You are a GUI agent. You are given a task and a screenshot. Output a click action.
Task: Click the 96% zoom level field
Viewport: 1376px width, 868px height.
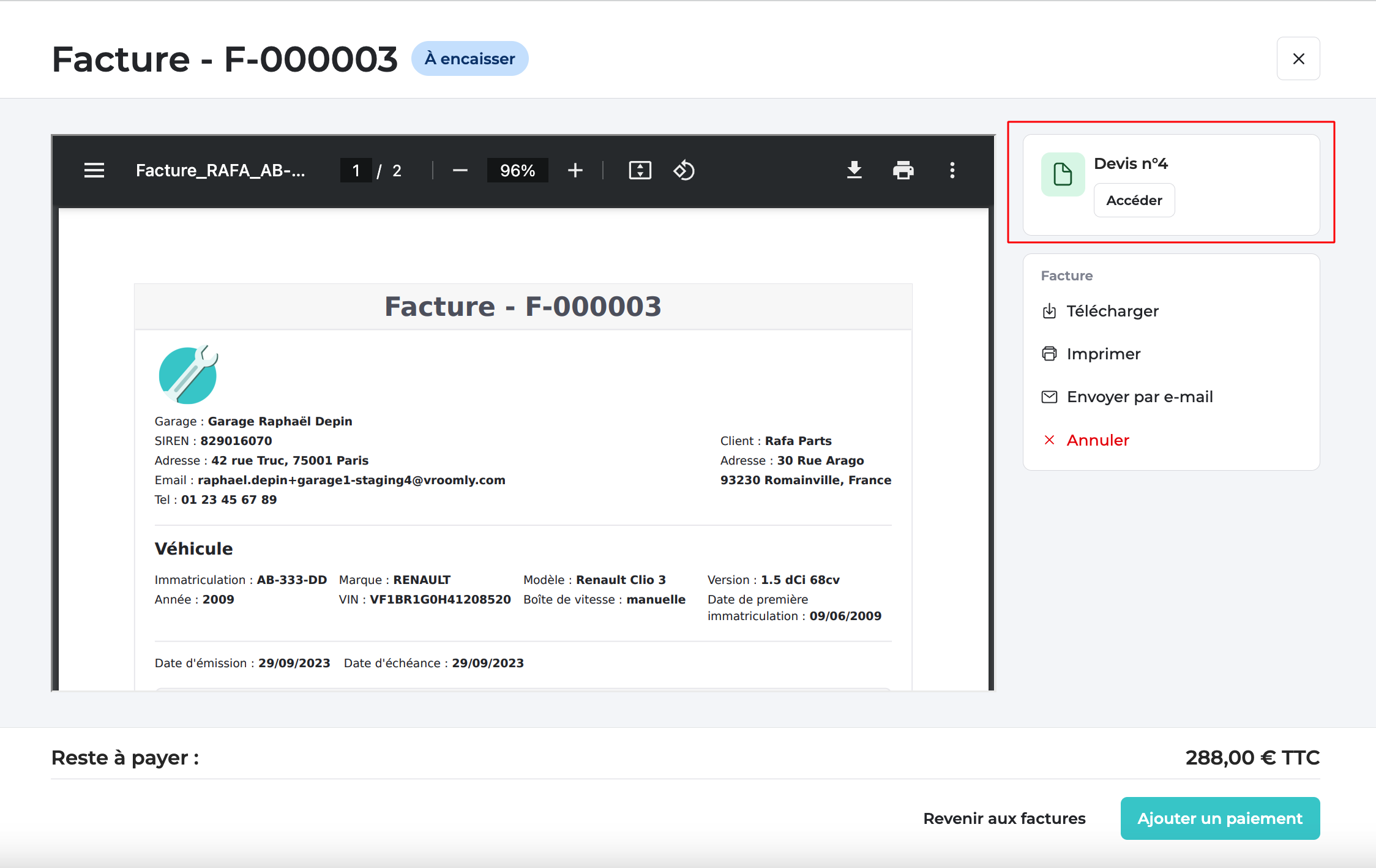click(517, 170)
